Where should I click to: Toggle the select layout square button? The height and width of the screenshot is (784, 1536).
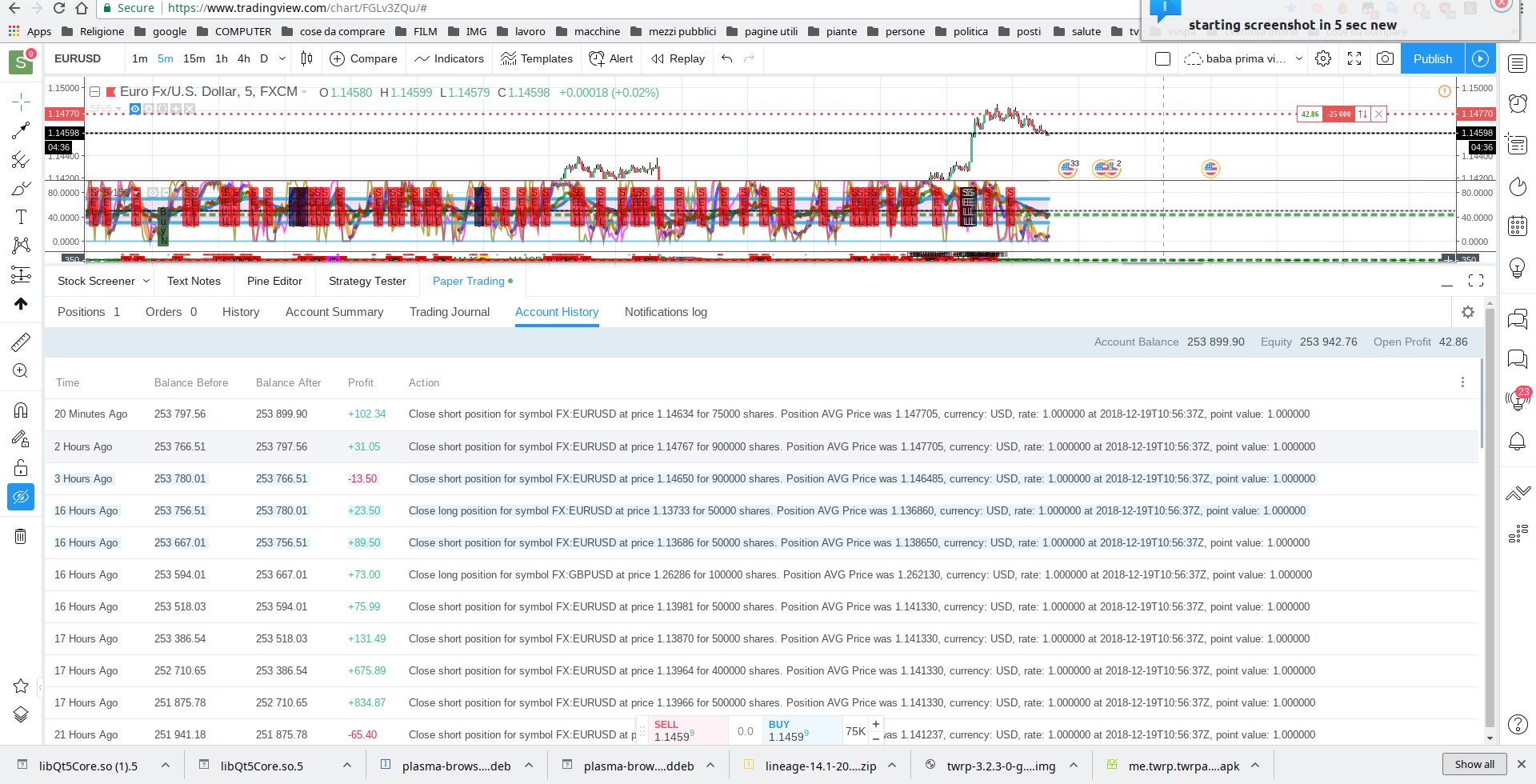tap(1163, 58)
